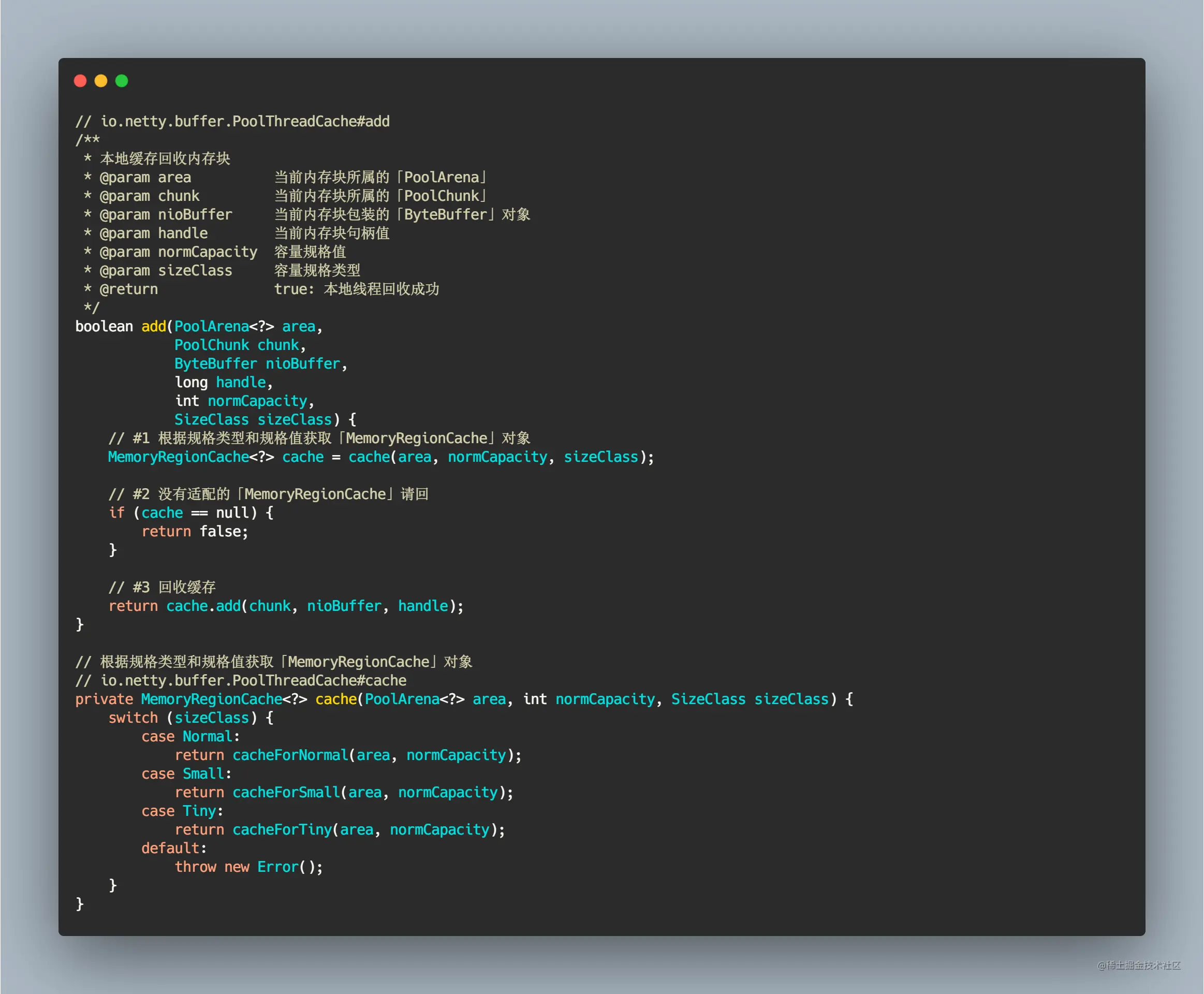
Task: Click the yellow minimize dot
Action: pos(101,81)
